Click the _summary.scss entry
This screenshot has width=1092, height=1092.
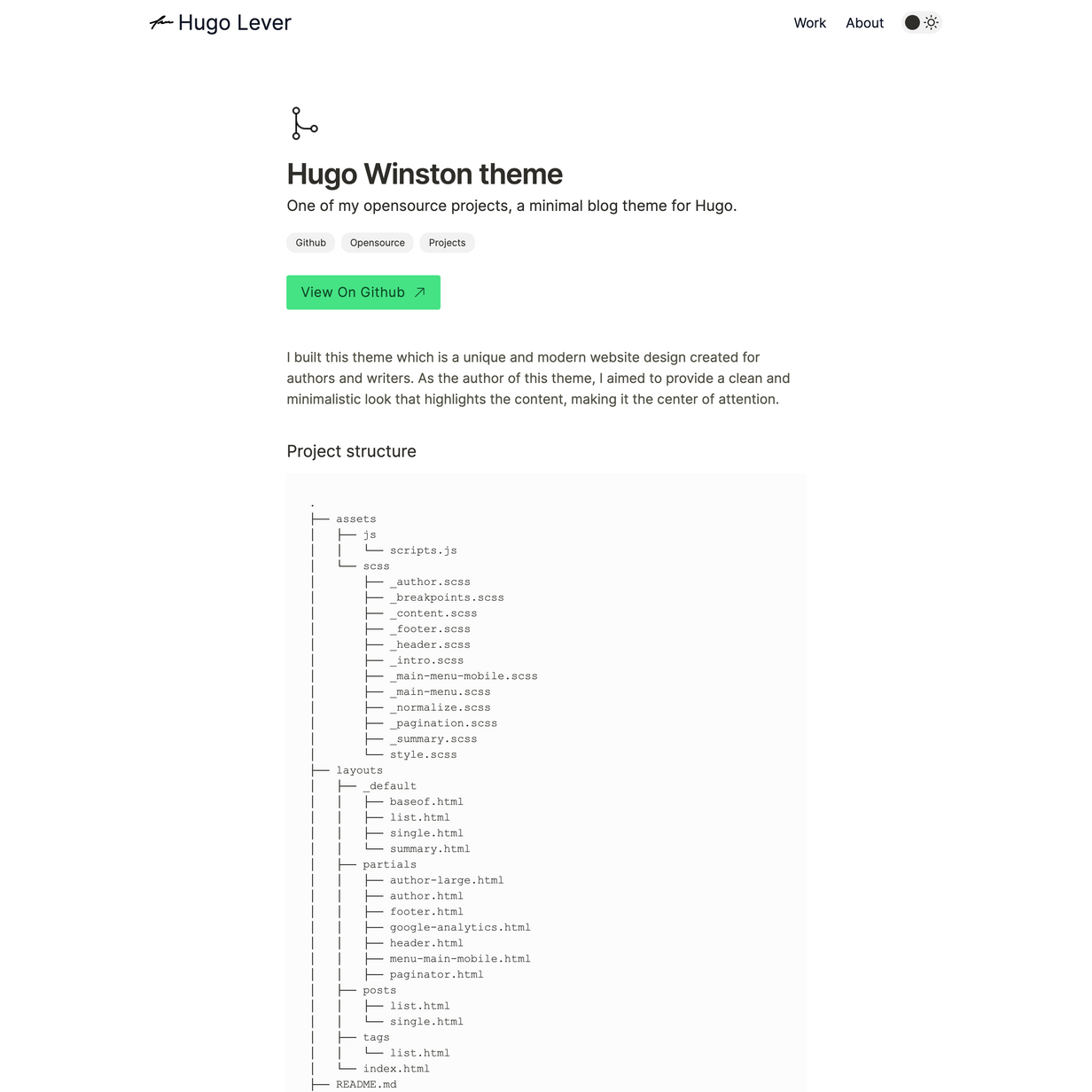(x=433, y=739)
